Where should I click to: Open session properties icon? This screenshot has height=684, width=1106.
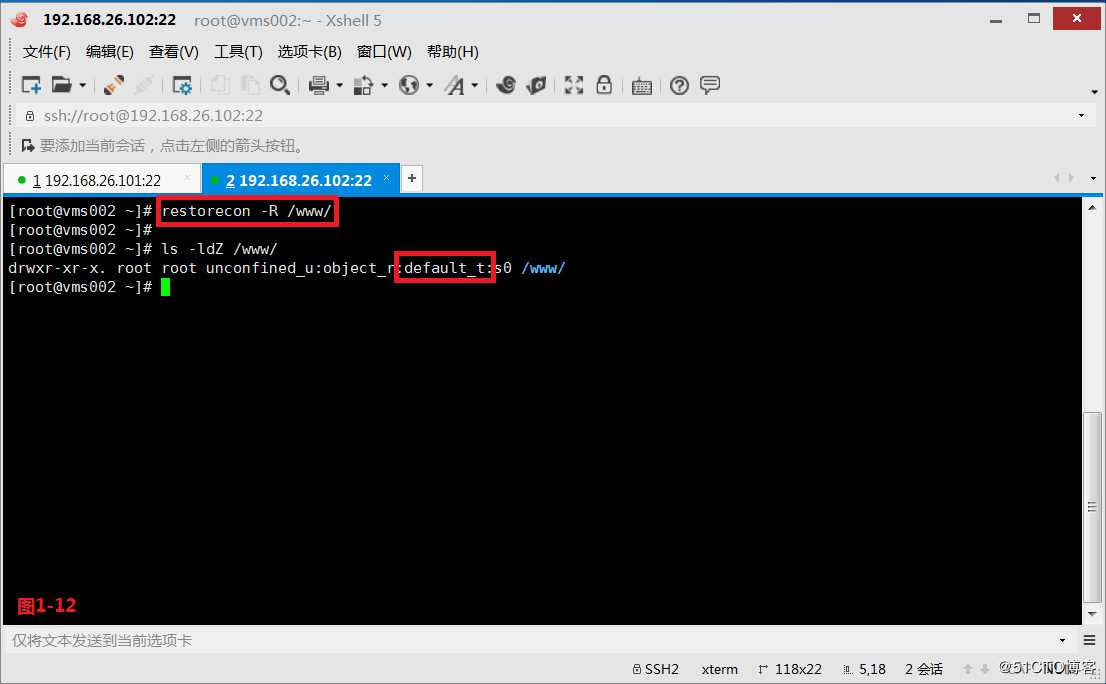182,85
